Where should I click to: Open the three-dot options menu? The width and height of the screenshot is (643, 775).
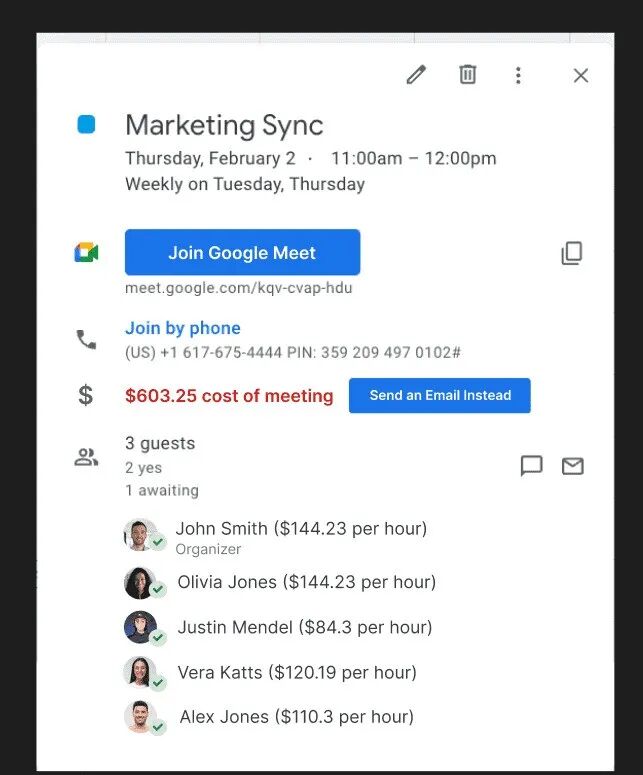click(518, 76)
